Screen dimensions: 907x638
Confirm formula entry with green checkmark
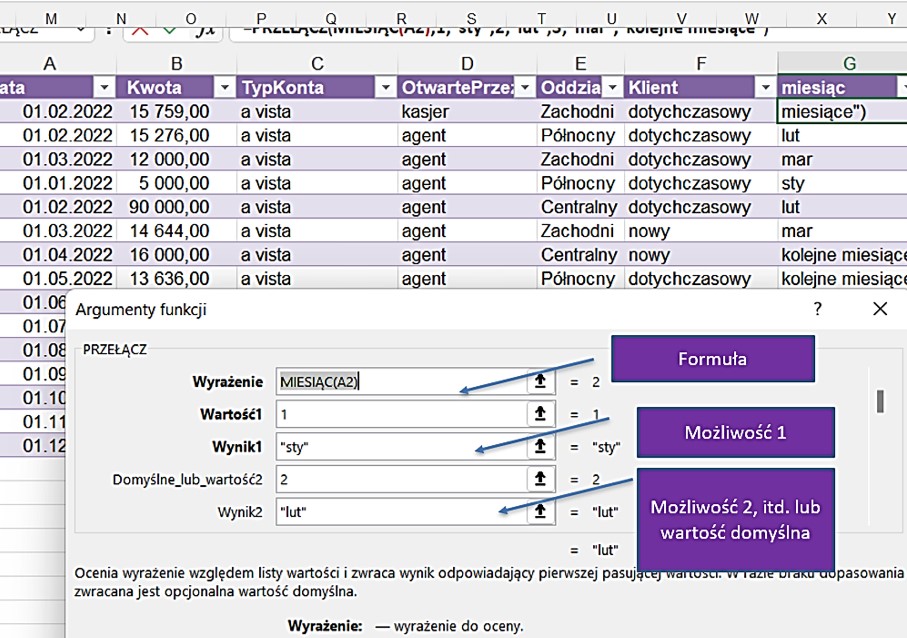pyautogui.click(x=169, y=29)
